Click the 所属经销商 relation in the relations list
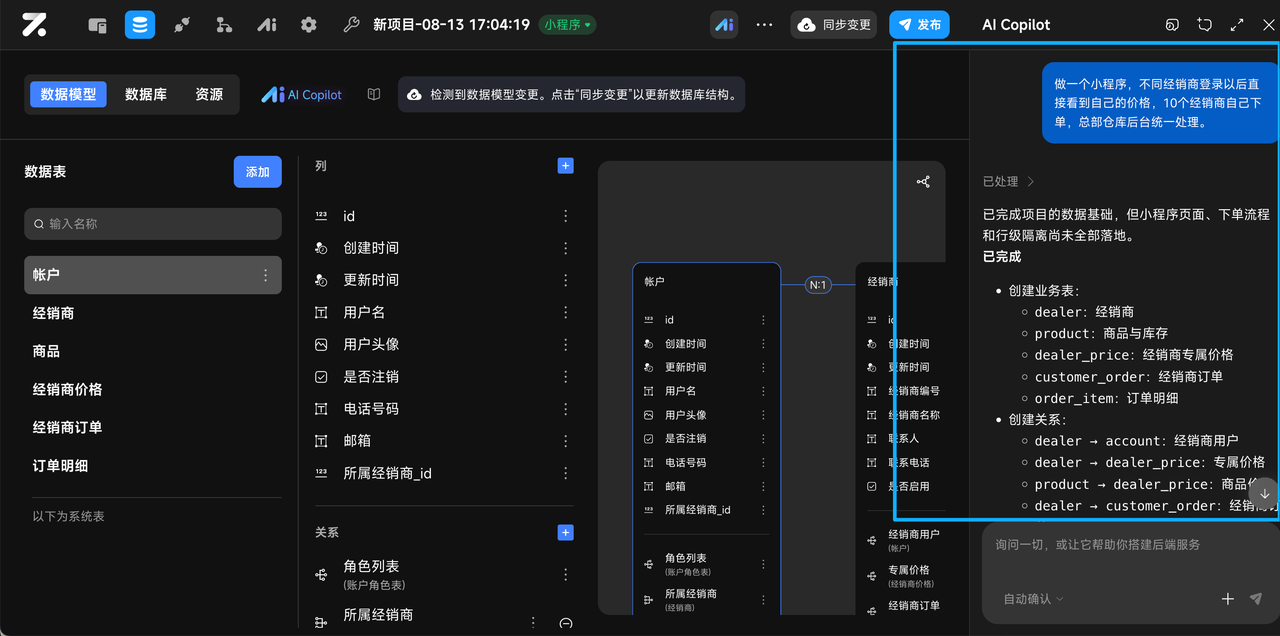1280x636 pixels. (378, 614)
